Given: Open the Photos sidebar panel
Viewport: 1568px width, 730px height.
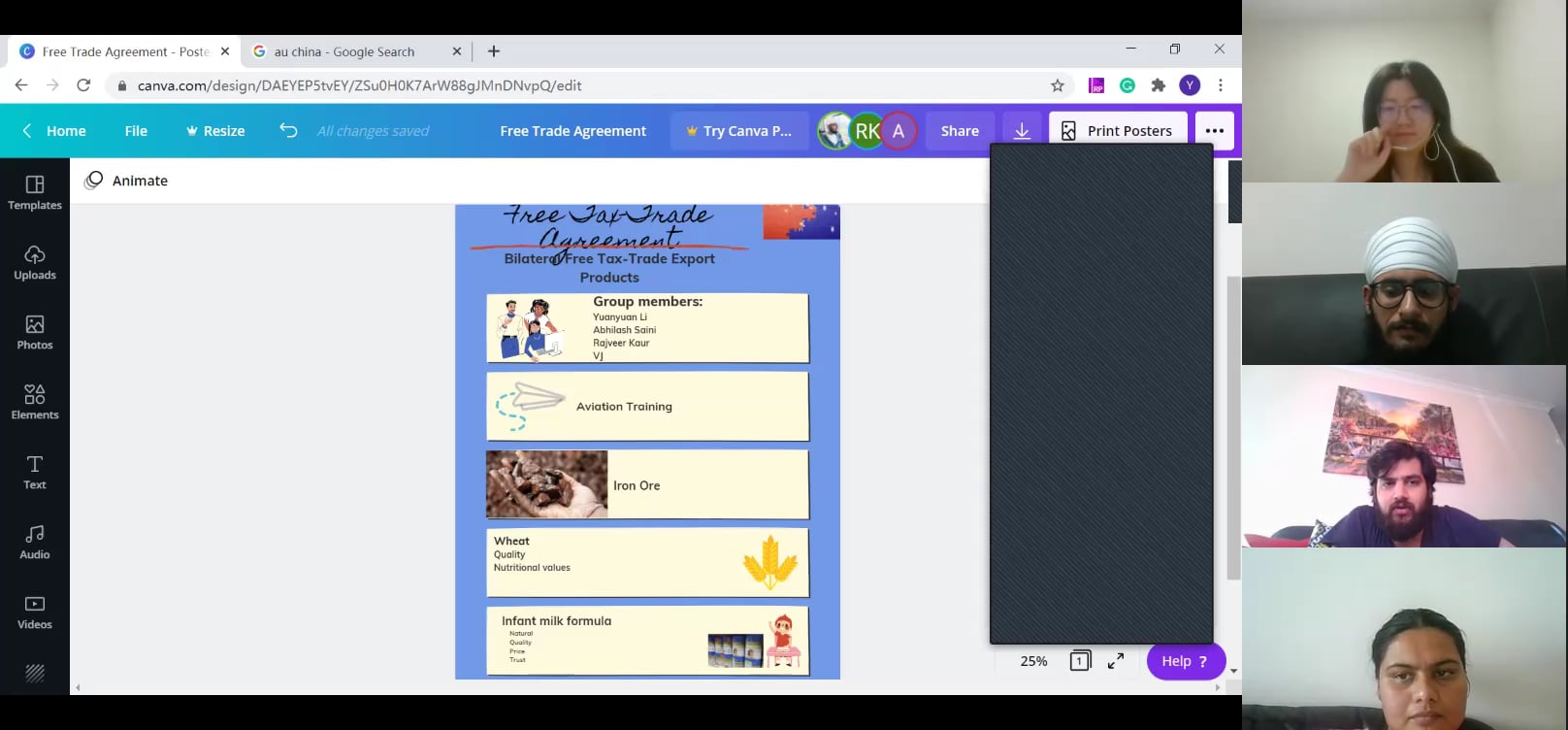Looking at the screenshot, I should click(x=35, y=332).
